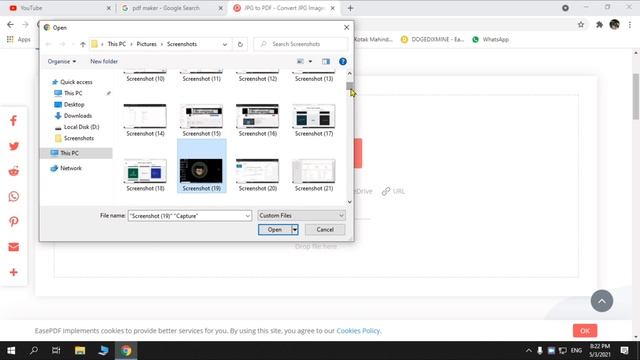Open the taskbar clock and date
The image size is (640, 360).
(600, 350)
